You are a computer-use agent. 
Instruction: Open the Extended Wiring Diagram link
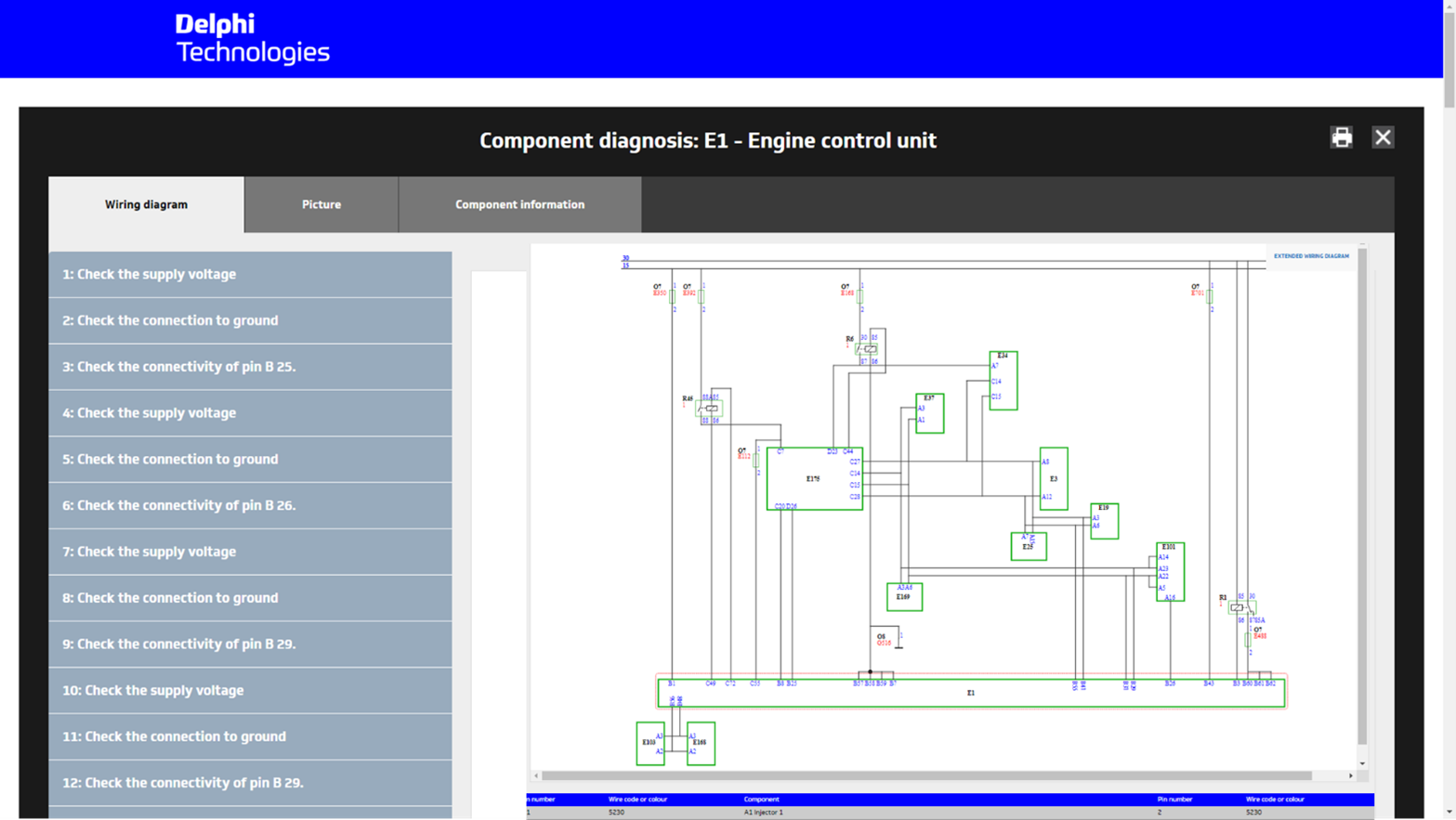click(1310, 256)
